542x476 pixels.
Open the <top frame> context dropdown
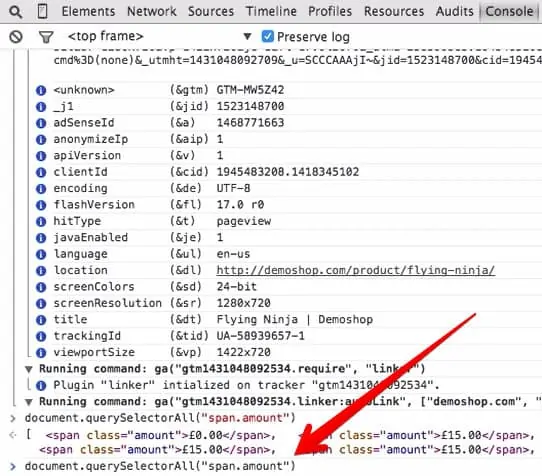tap(159, 36)
